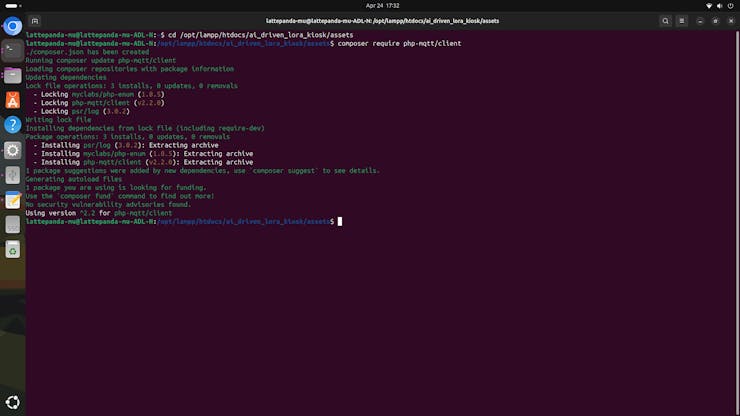Click the terminal window title text
This screenshot has height=416, width=740.
[x=382, y=21]
